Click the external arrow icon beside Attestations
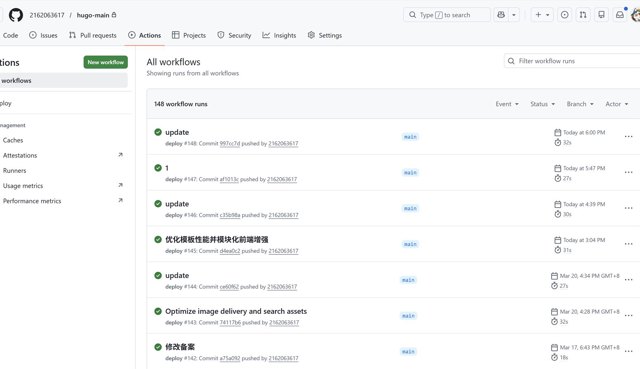The image size is (640, 369). pyautogui.click(x=120, y=155)
